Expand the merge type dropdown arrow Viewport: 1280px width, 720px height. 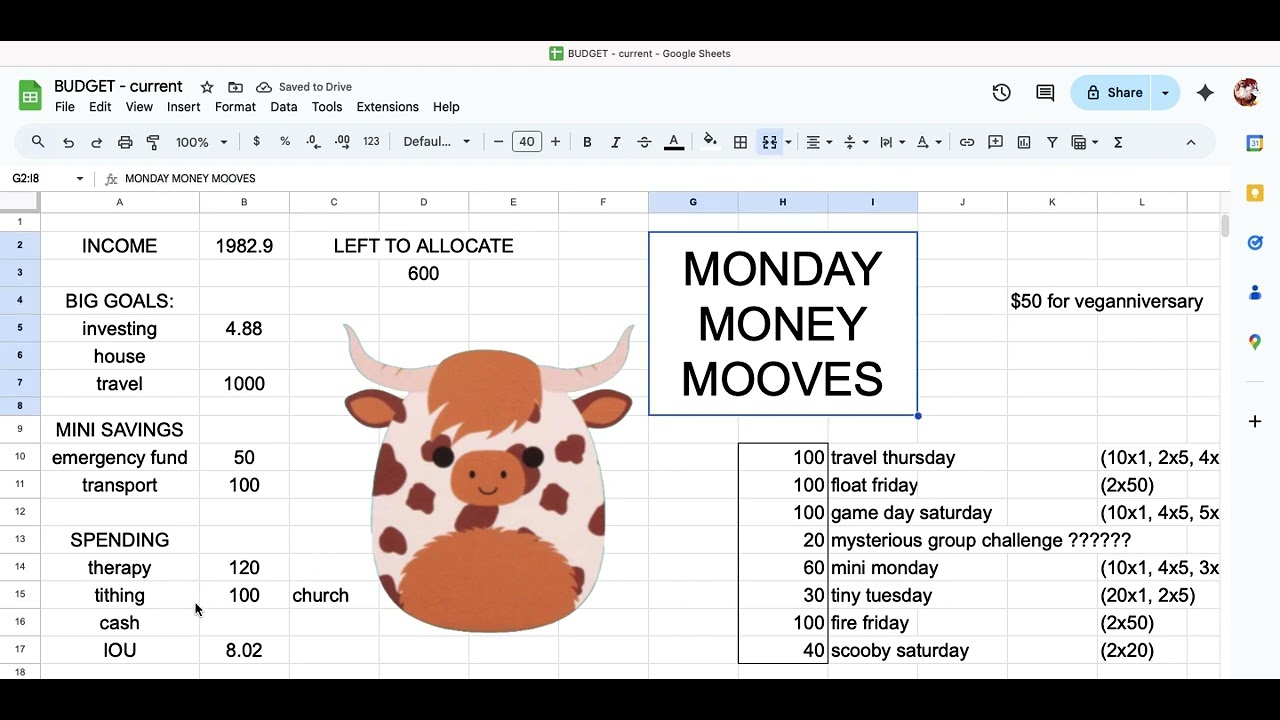point(788,142)
